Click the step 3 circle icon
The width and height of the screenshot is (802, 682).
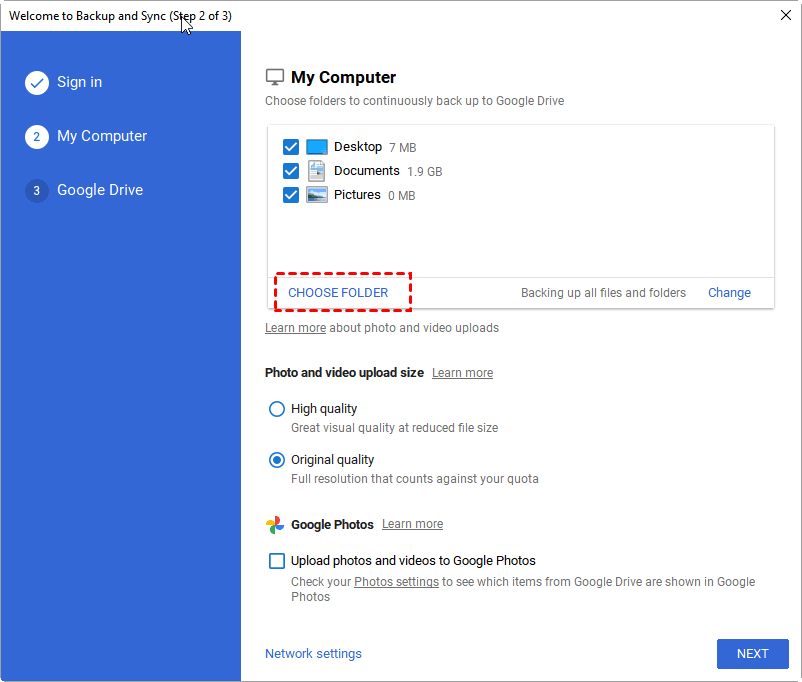point(37,191)
